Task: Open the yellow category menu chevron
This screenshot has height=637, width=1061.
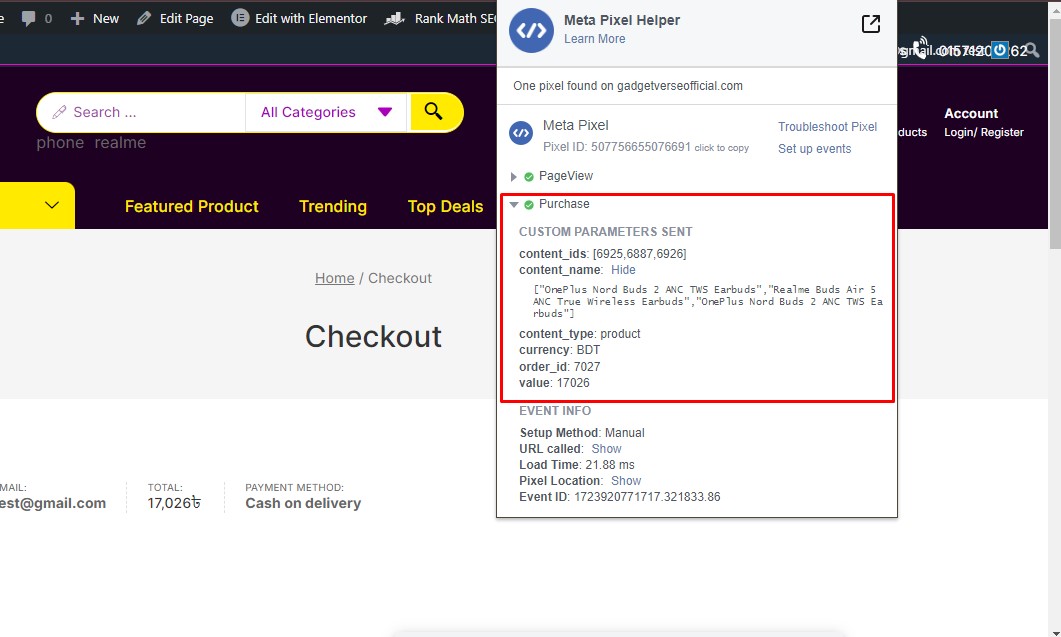Action: click(x=52, y=206)
